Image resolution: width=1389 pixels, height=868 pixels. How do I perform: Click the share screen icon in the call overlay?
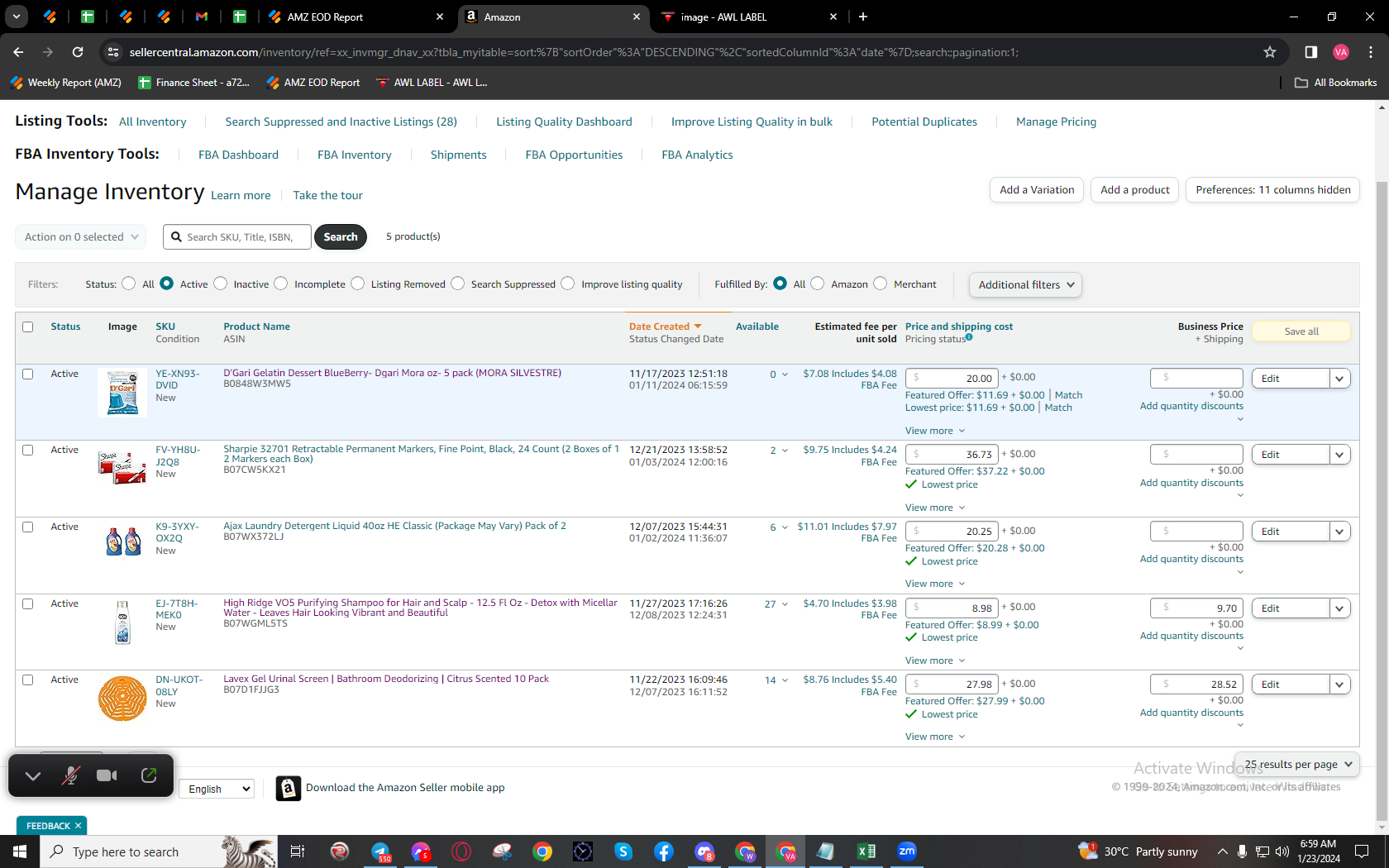point(149,775)
